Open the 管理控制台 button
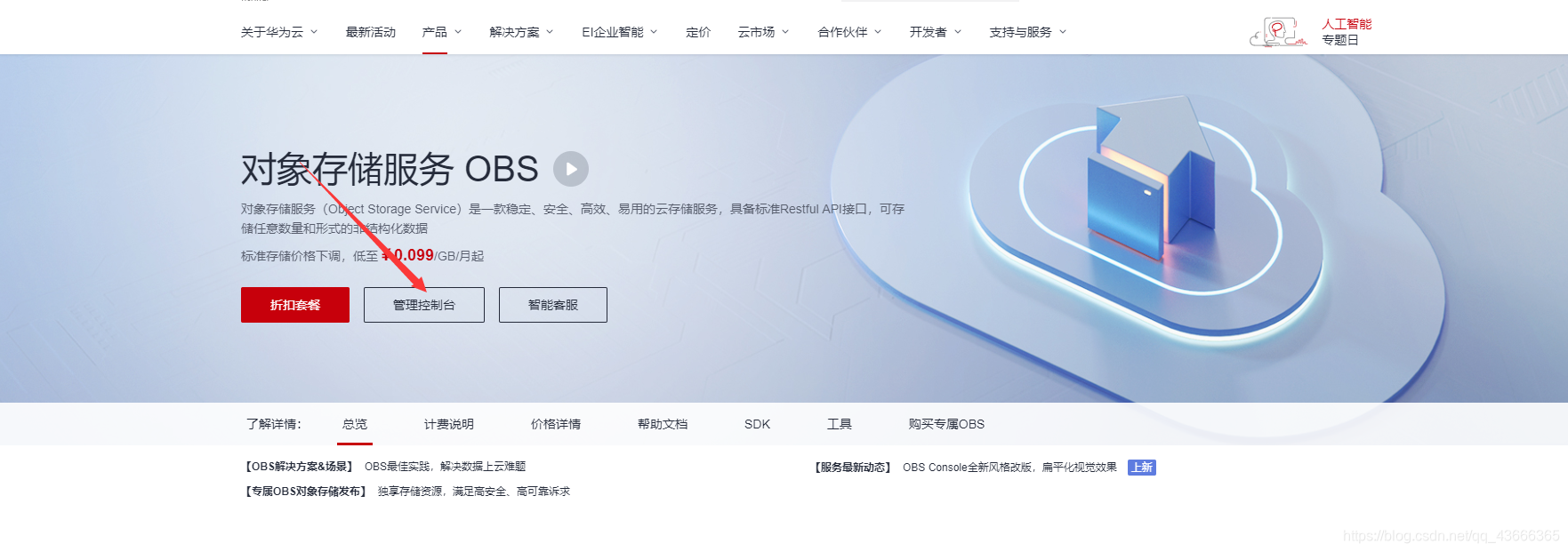This screenshot has width=1568, height=552. (x=424, y=305)
